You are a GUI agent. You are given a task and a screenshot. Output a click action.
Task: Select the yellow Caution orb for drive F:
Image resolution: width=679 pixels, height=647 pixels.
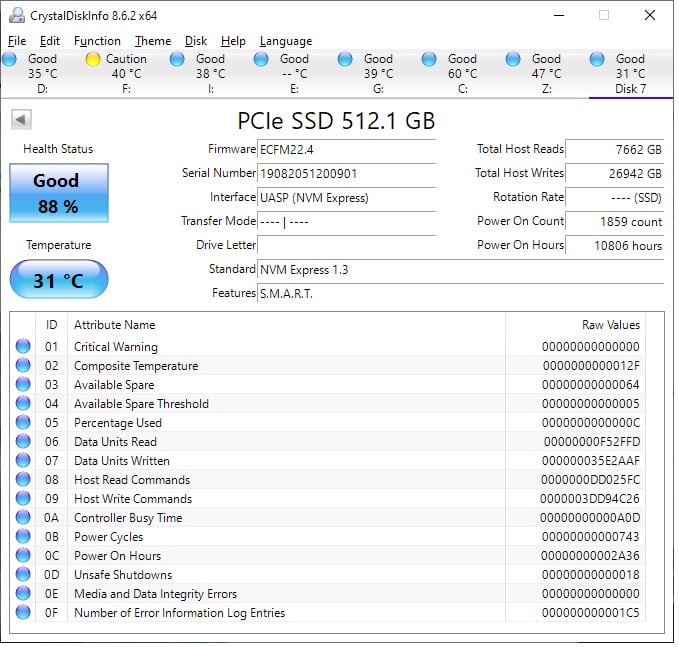point(93,58)
